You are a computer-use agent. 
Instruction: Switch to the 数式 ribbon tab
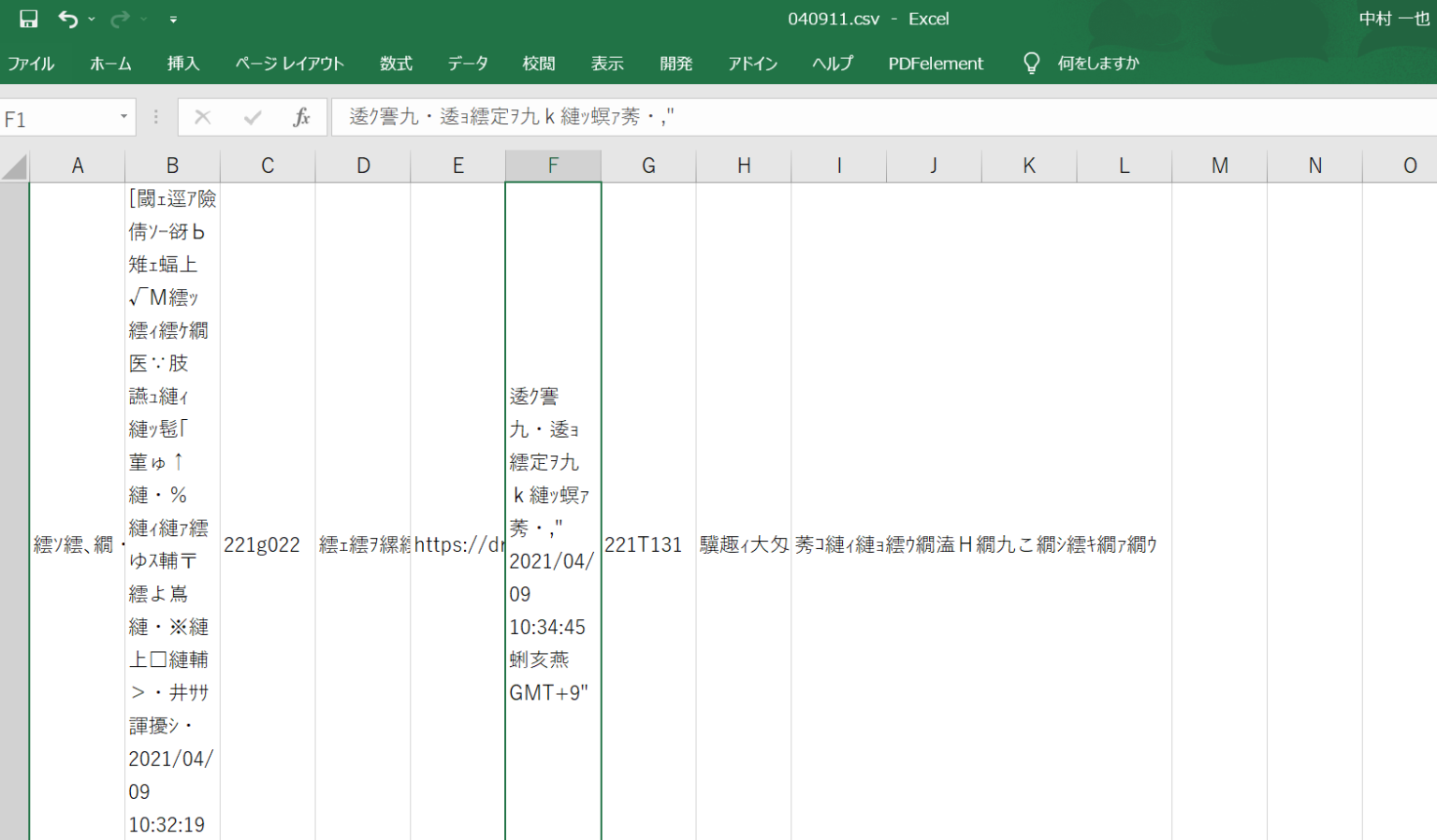(396, 64)
